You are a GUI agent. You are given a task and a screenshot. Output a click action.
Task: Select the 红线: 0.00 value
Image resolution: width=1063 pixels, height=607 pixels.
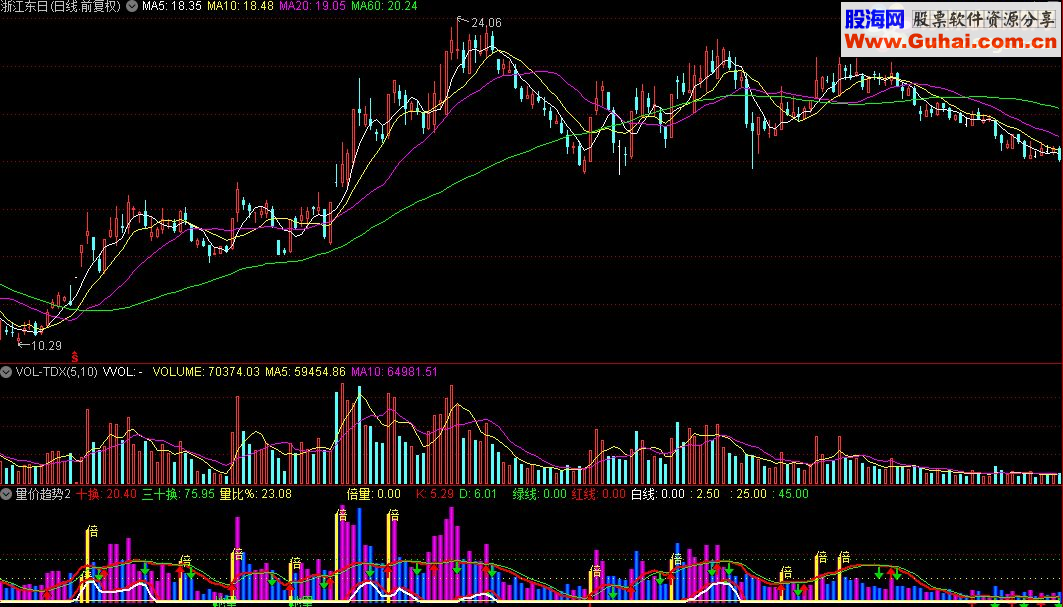(x=599, y=494)
